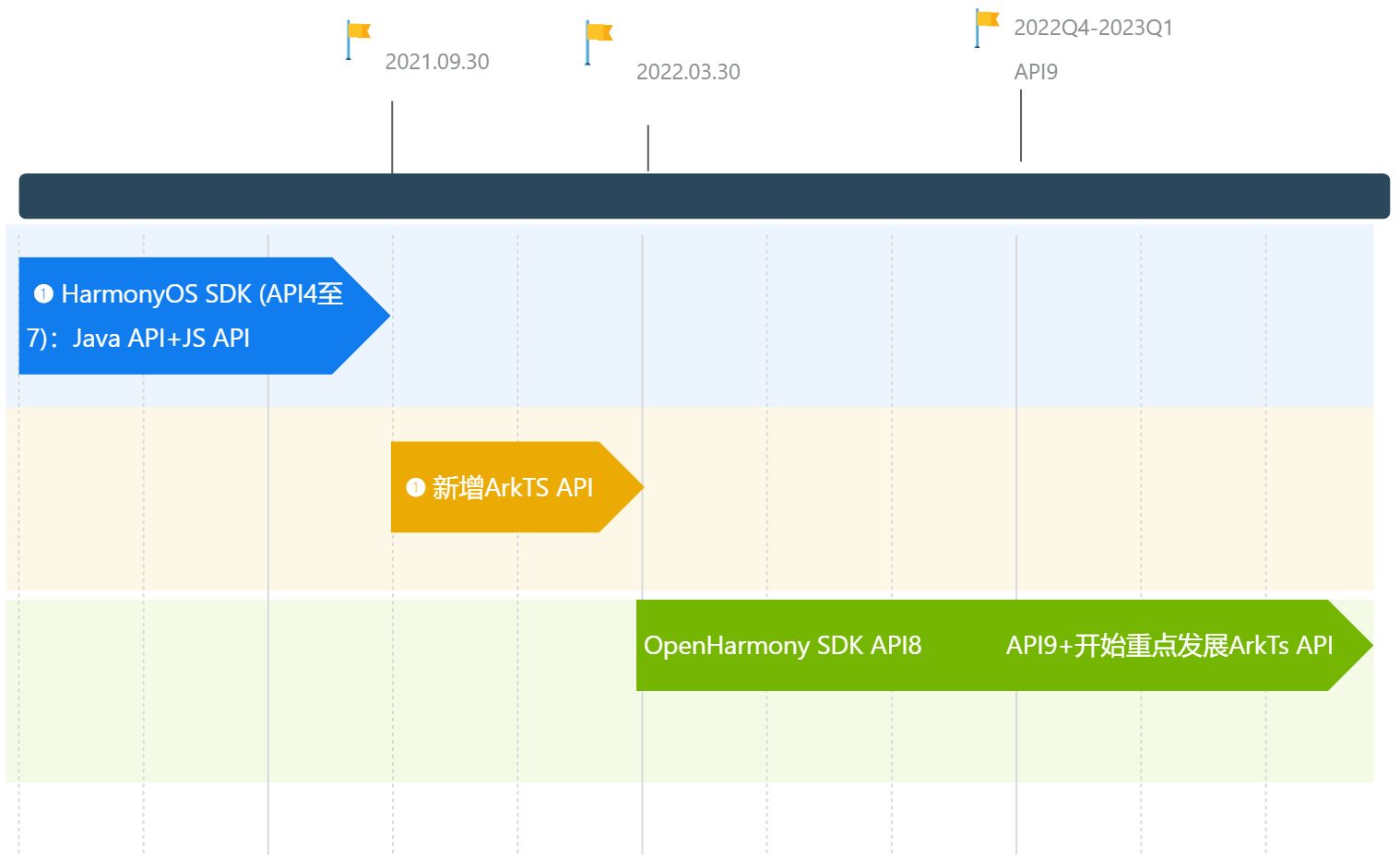Select the blue HarmonyOS SDK arrow block
1400x858 pixels.
(x=204, y=316)
